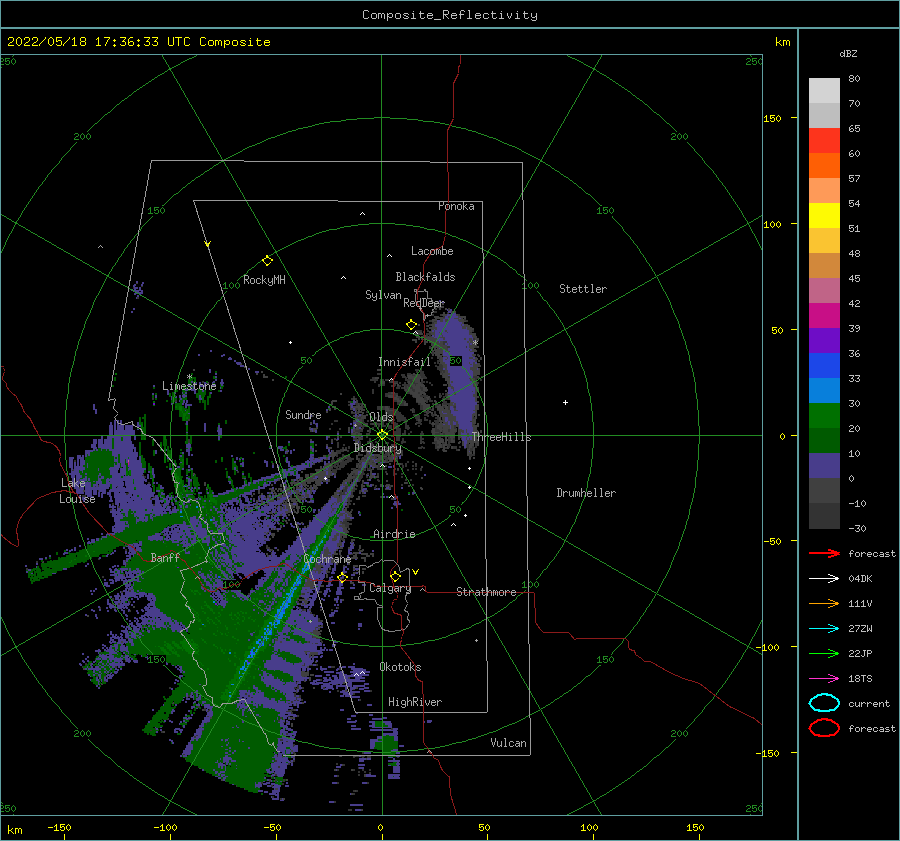Click the RockyMH label
The image size is (900, 841).
(x=264, y=280)
